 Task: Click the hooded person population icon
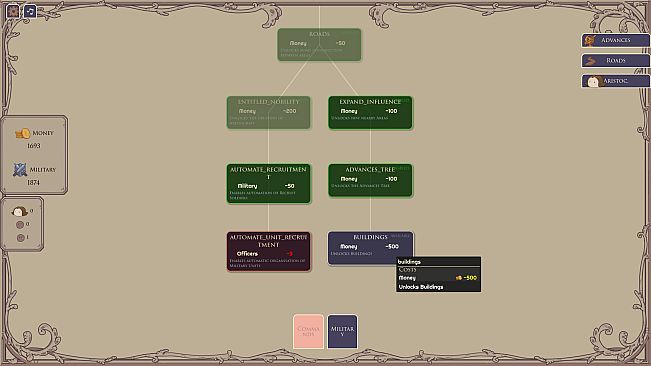pyautogui.click(x=19, y=212)
